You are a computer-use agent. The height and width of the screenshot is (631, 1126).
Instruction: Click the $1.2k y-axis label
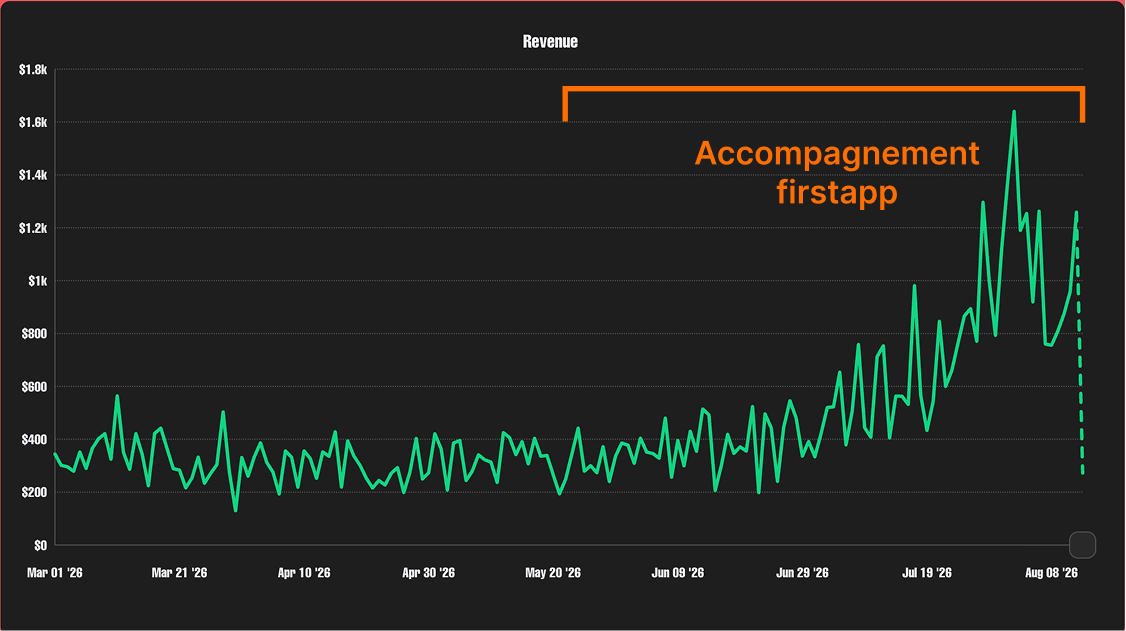pyautogui.click(x=33, y=228)
